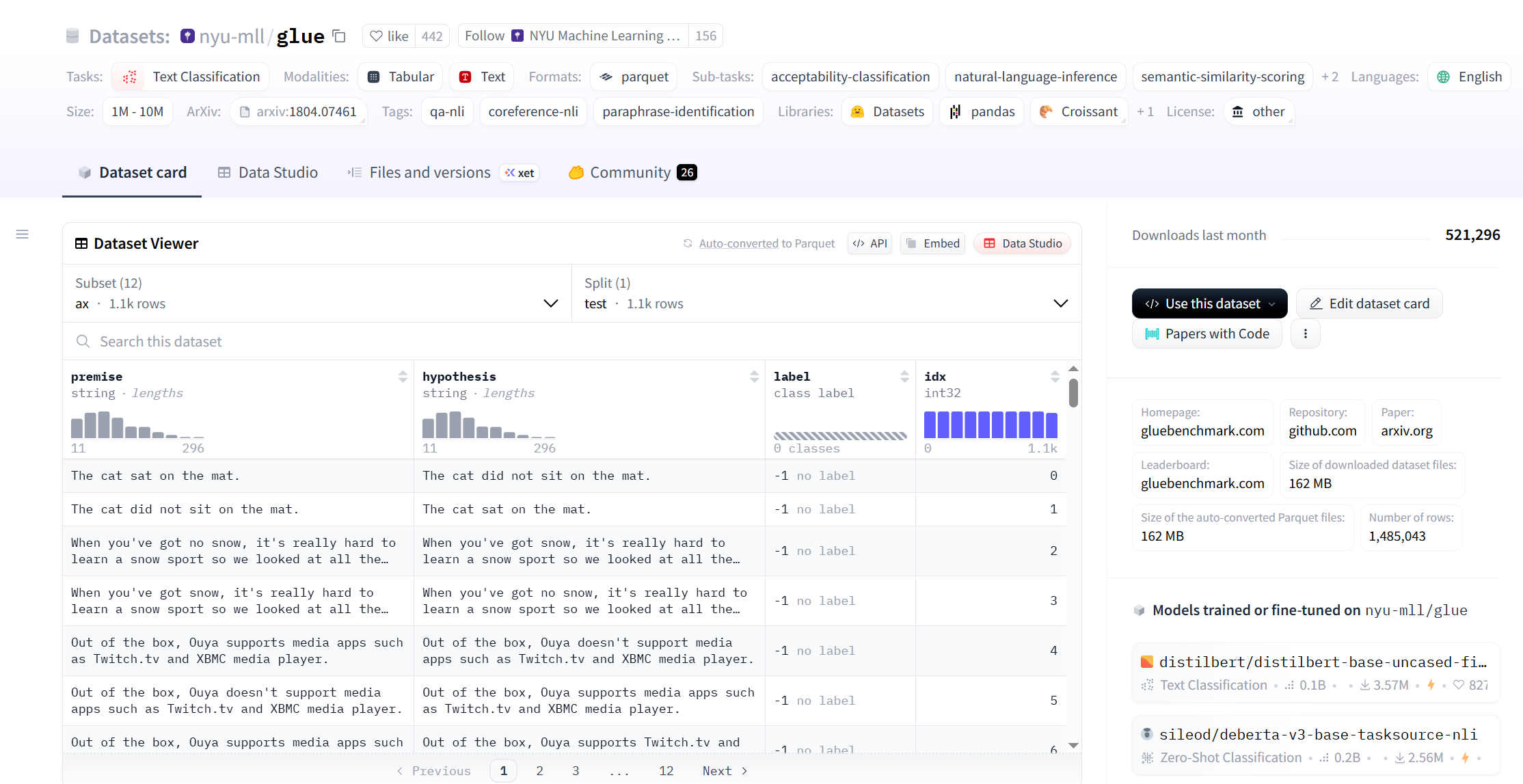Click the heart like button

point(388,36)
